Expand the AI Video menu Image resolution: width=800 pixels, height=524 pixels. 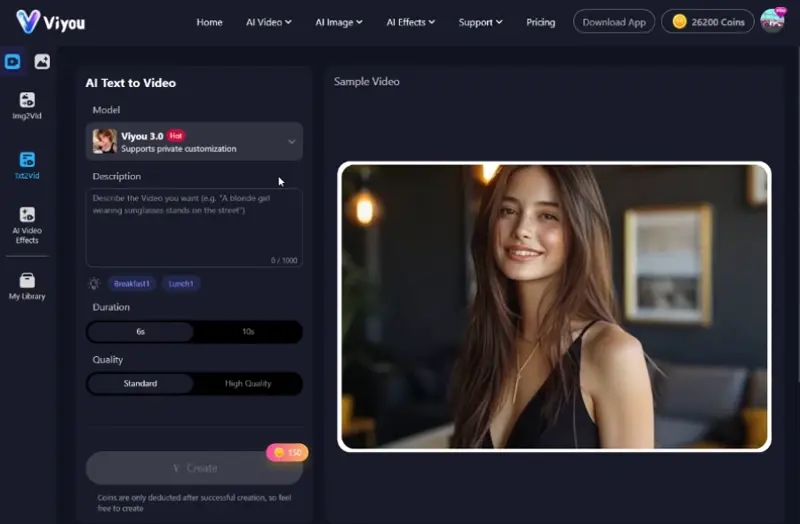269,22
